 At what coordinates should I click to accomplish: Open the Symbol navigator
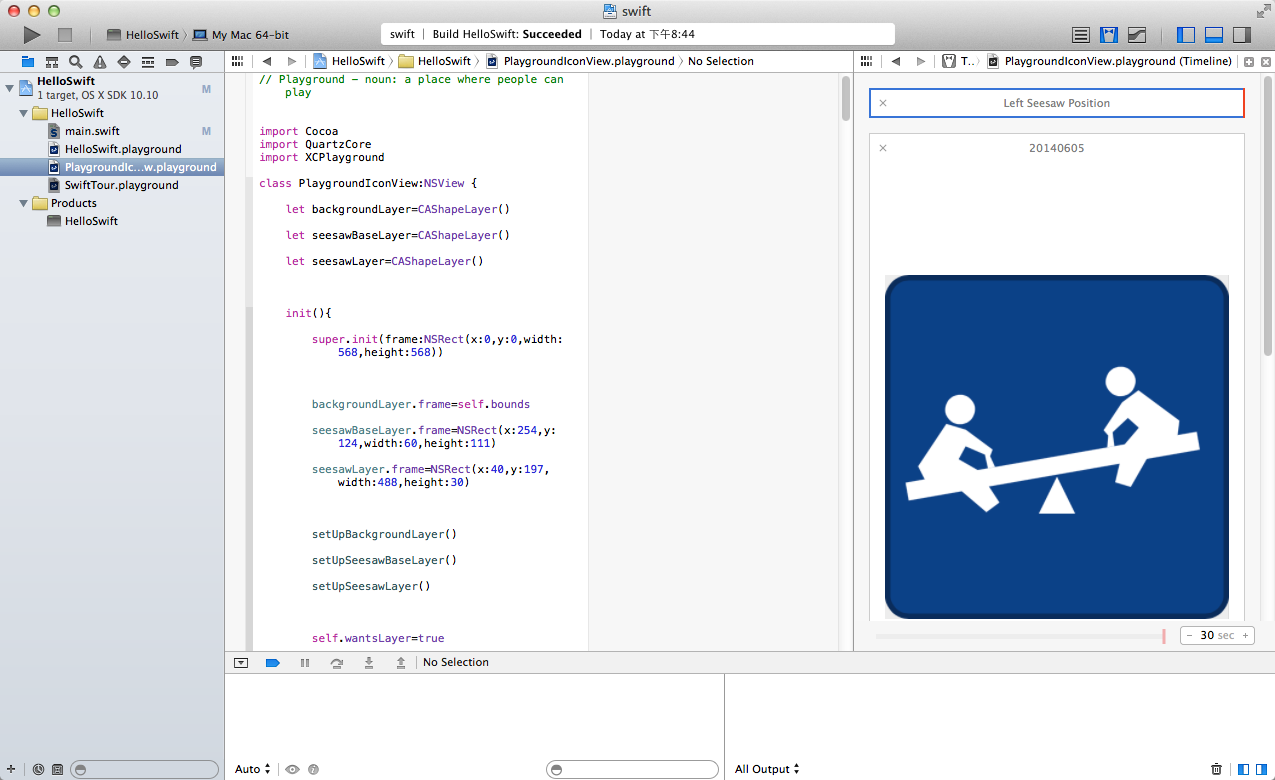(51, 61)
